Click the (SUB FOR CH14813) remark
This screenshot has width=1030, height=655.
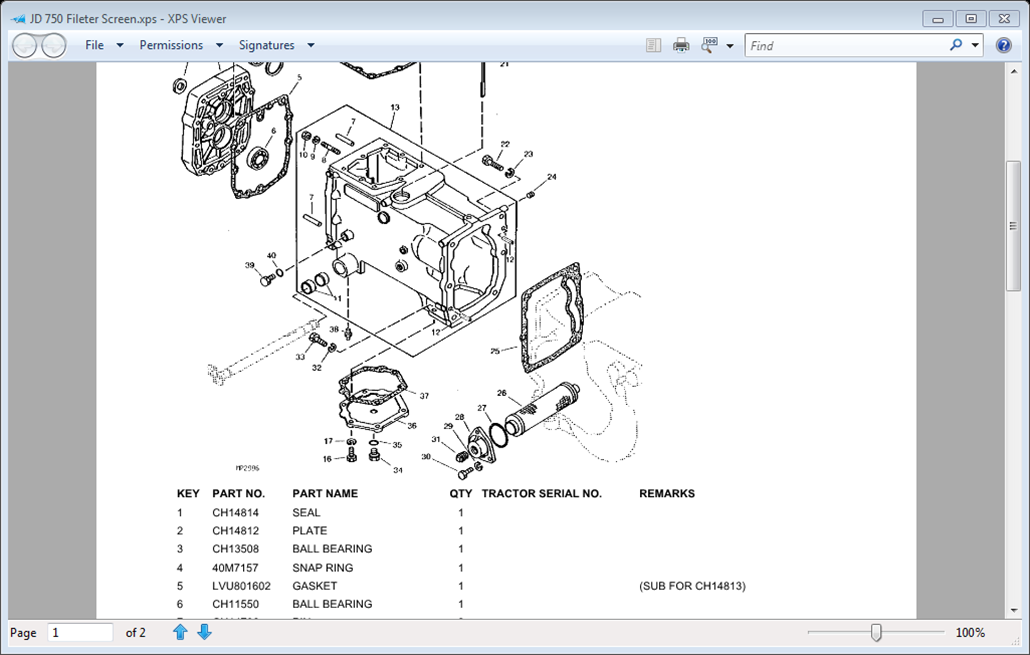pos(692,586)
